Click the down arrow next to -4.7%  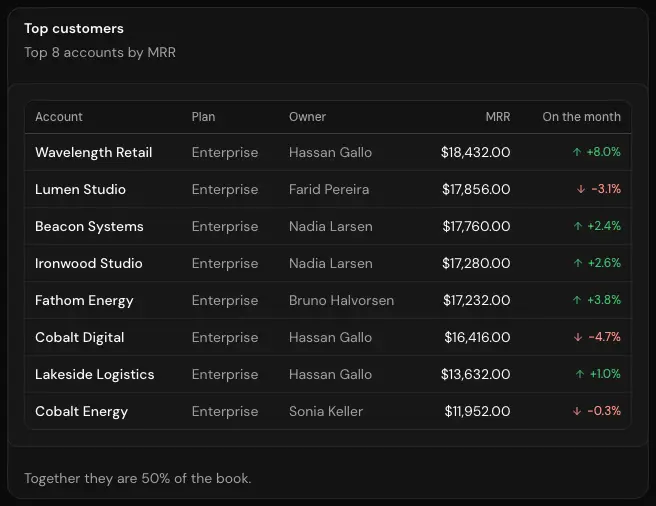578,337
